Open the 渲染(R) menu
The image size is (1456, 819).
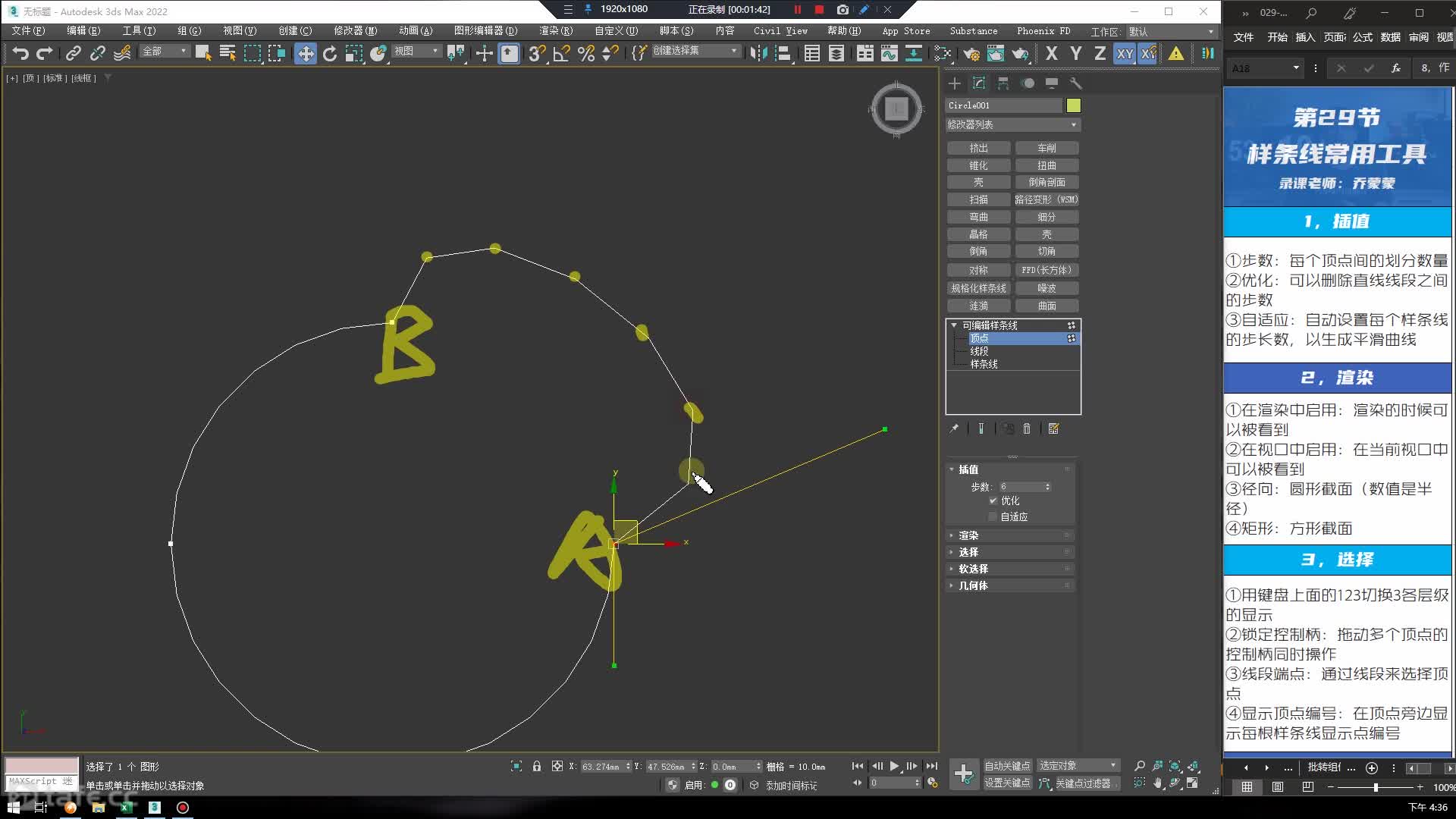556,31
